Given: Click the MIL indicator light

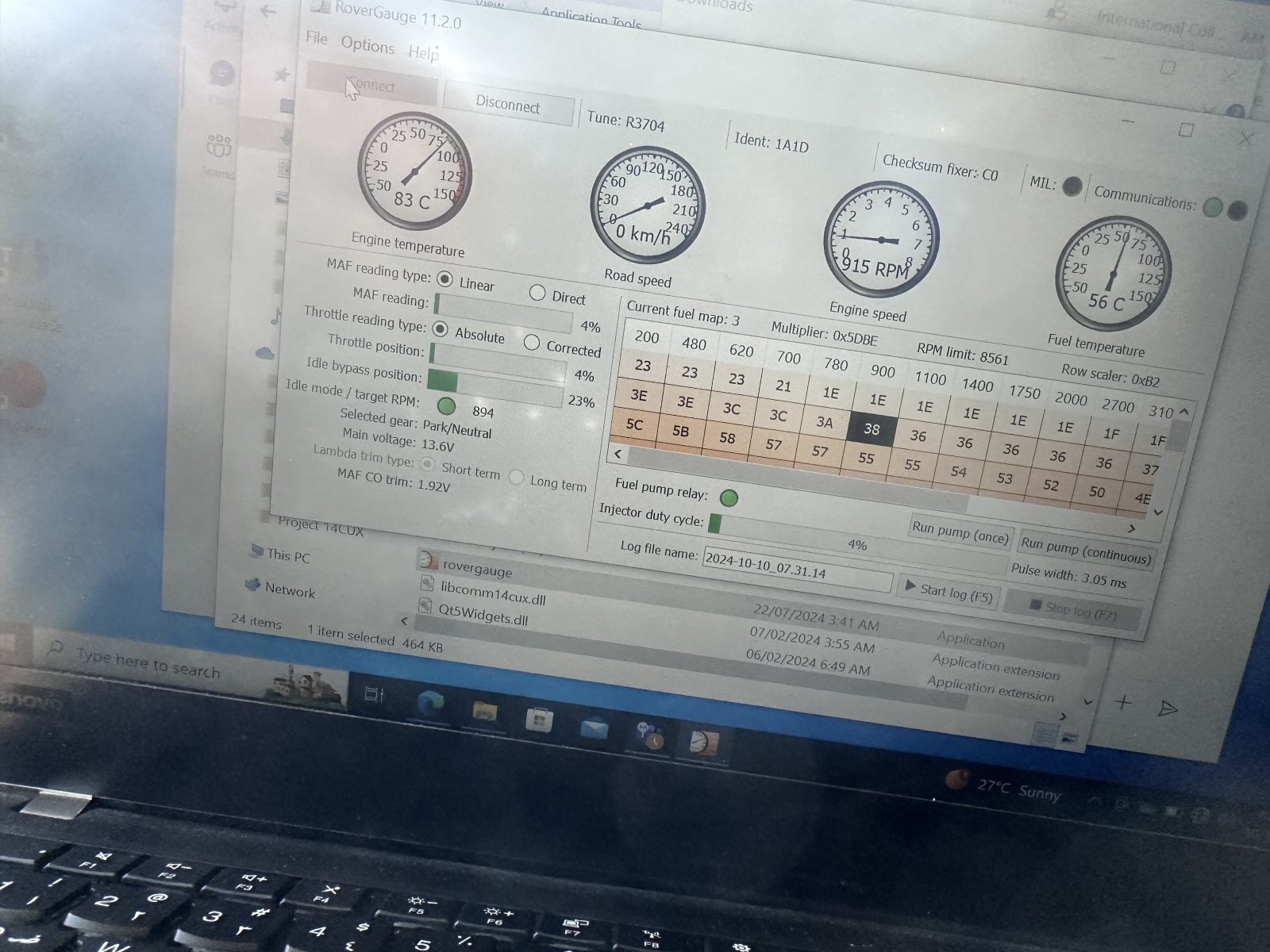Looking at the screenshot, I should pyautogui.click(x=1072, y=186).
